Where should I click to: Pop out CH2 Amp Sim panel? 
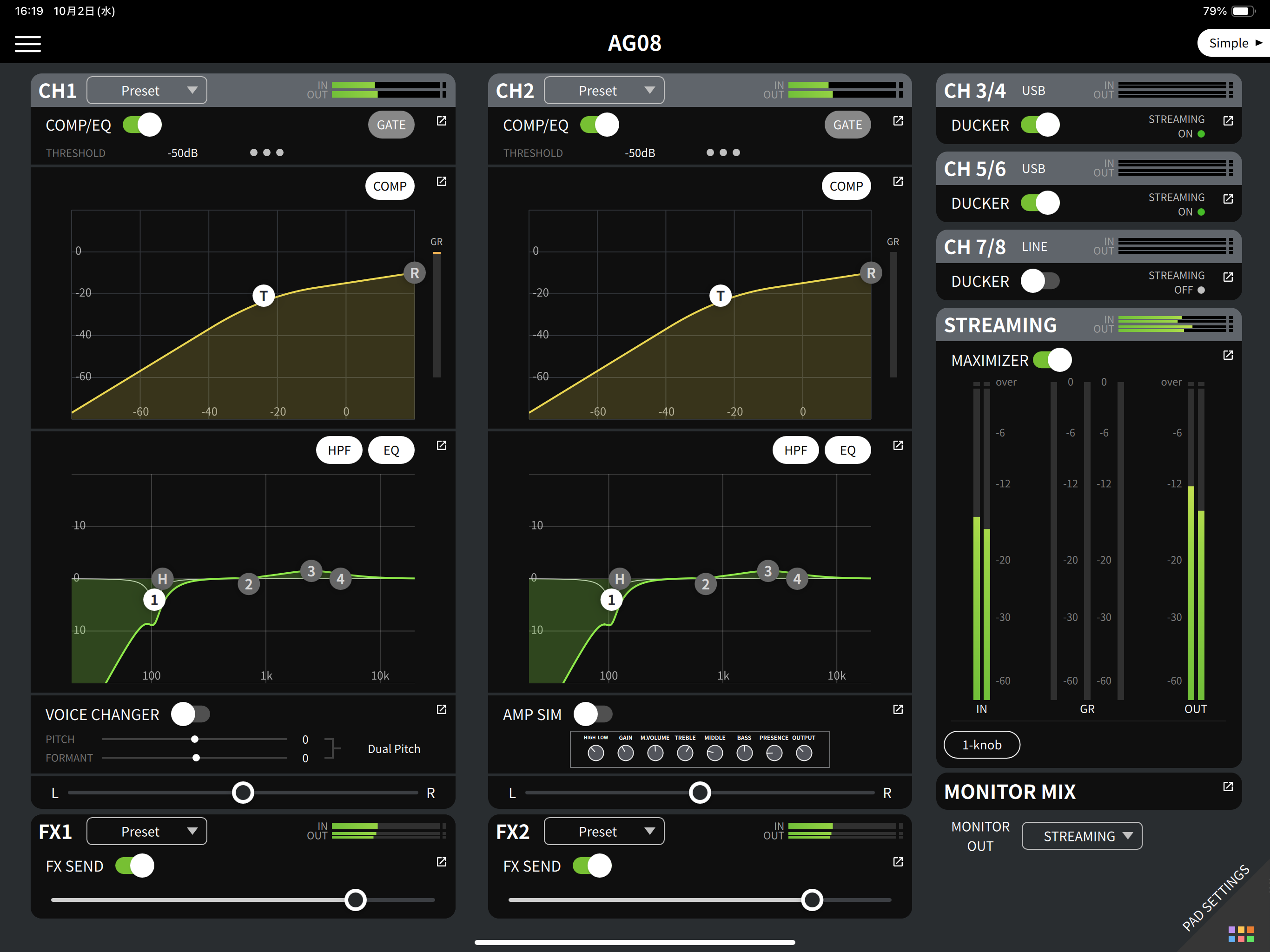pyautogui.click(x=898, y=710)
